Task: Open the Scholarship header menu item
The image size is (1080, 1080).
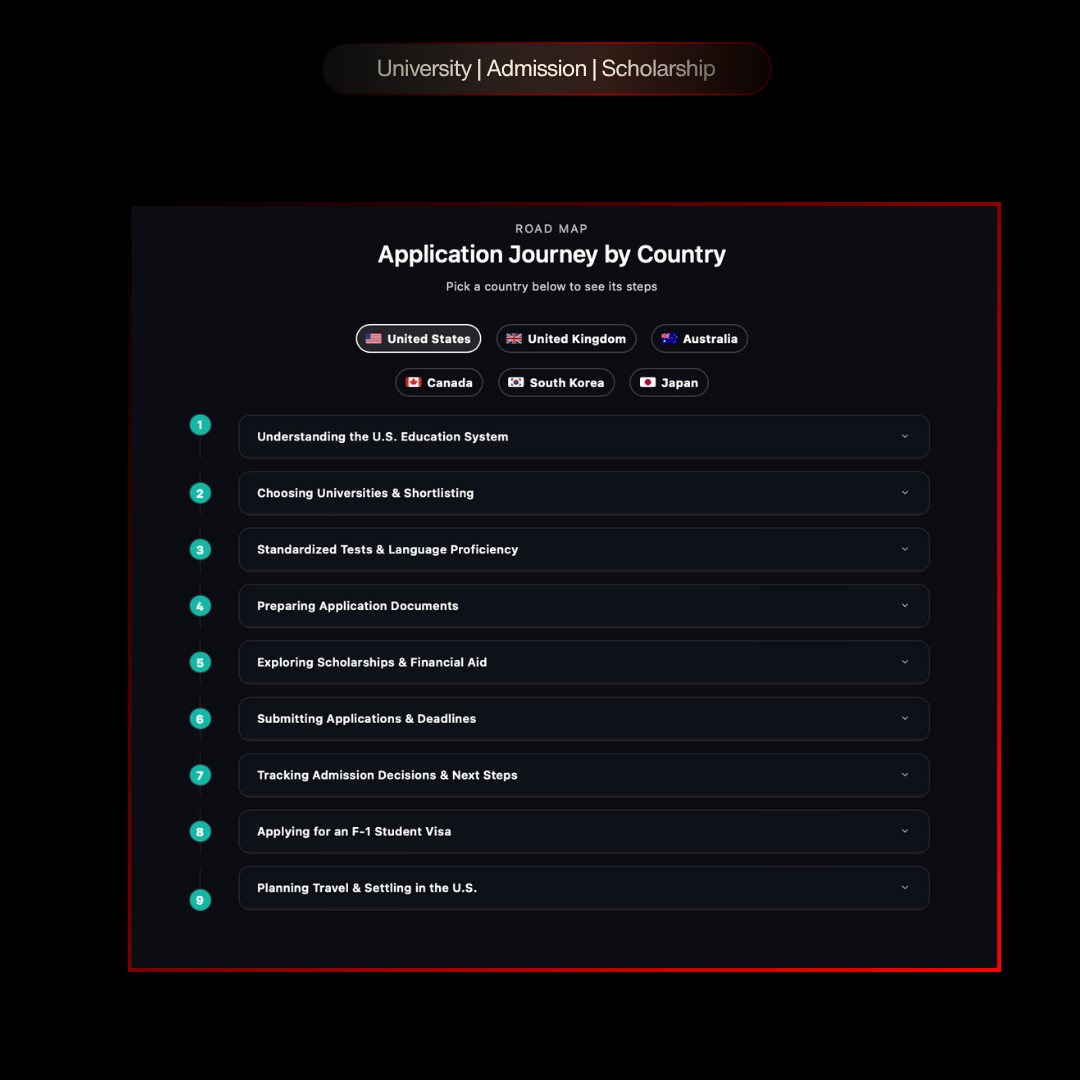Action: (658, 68)
